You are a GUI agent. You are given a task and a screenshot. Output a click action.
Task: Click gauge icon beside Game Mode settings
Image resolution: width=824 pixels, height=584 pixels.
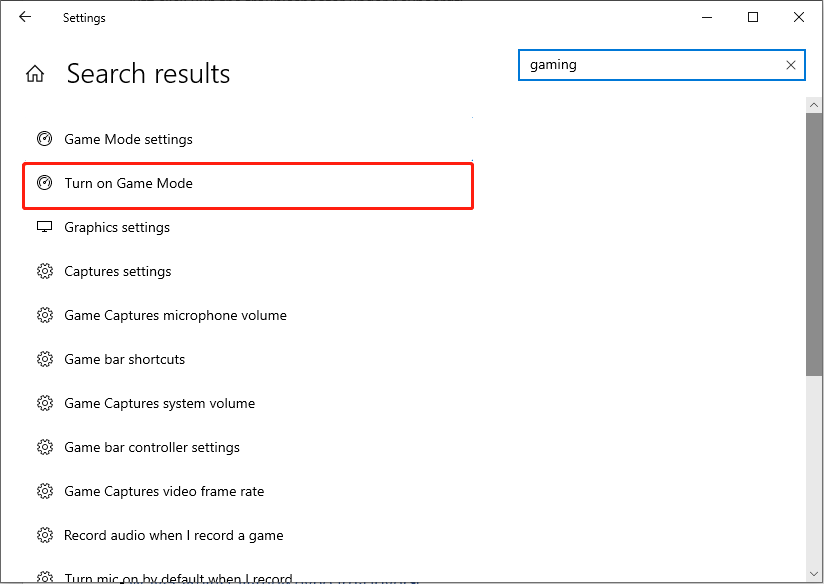[x=45, y=139]
